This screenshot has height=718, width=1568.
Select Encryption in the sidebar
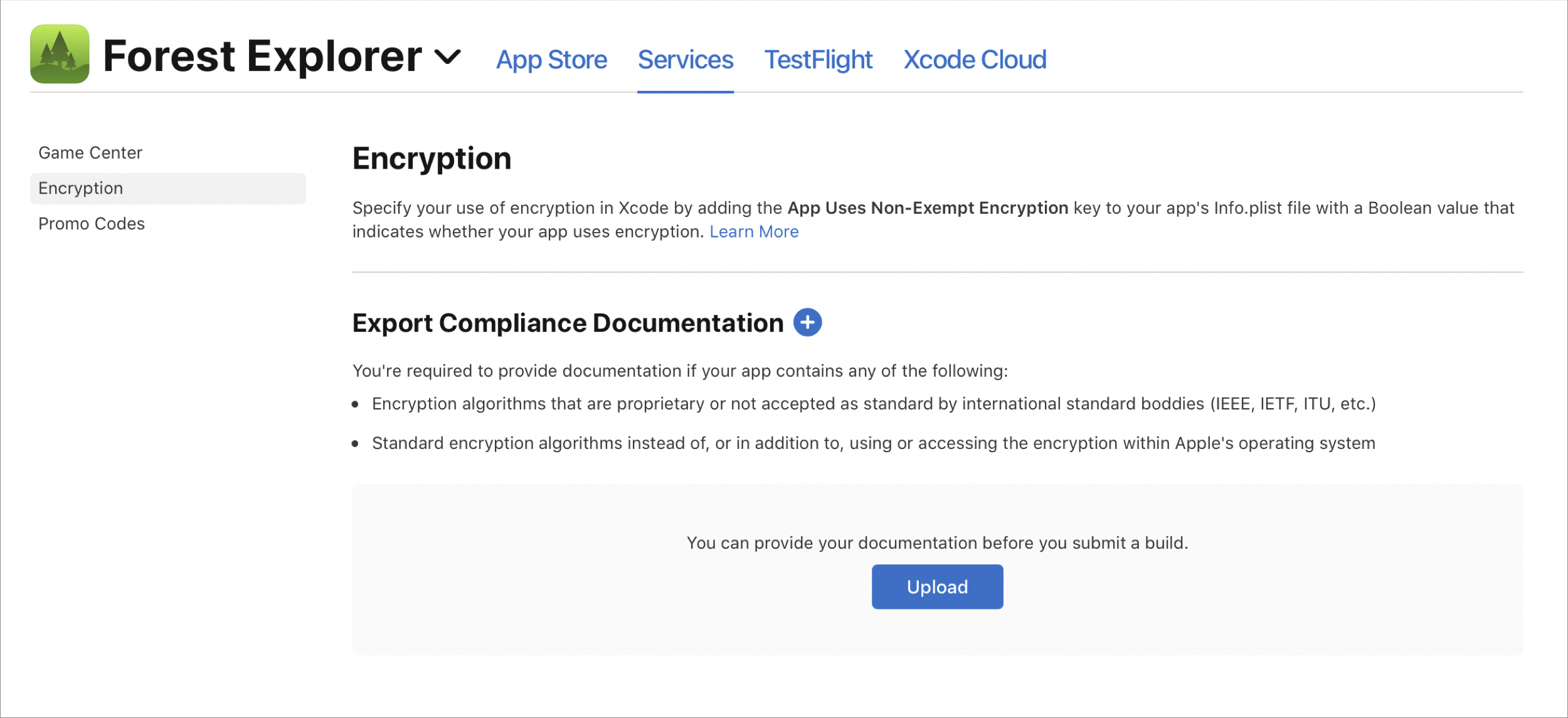pyautogui.click(x=81, y=188)
